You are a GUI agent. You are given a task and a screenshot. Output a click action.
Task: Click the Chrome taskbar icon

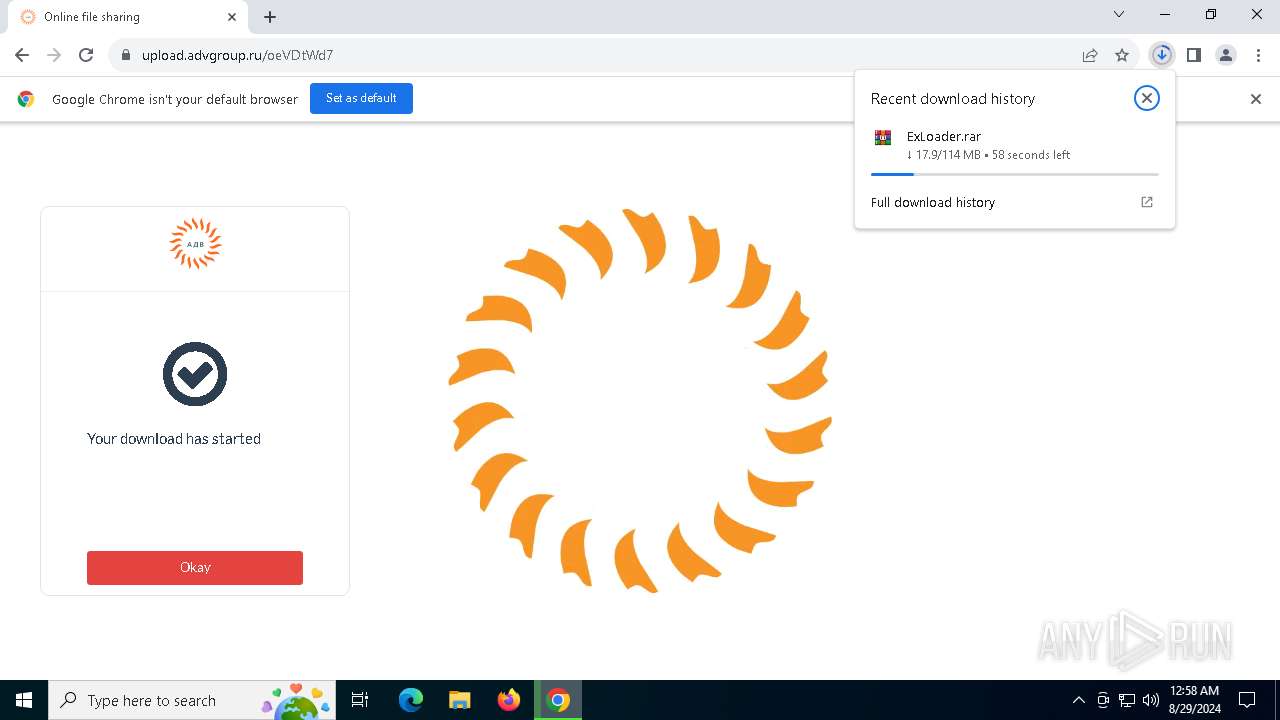coord(558,700)
